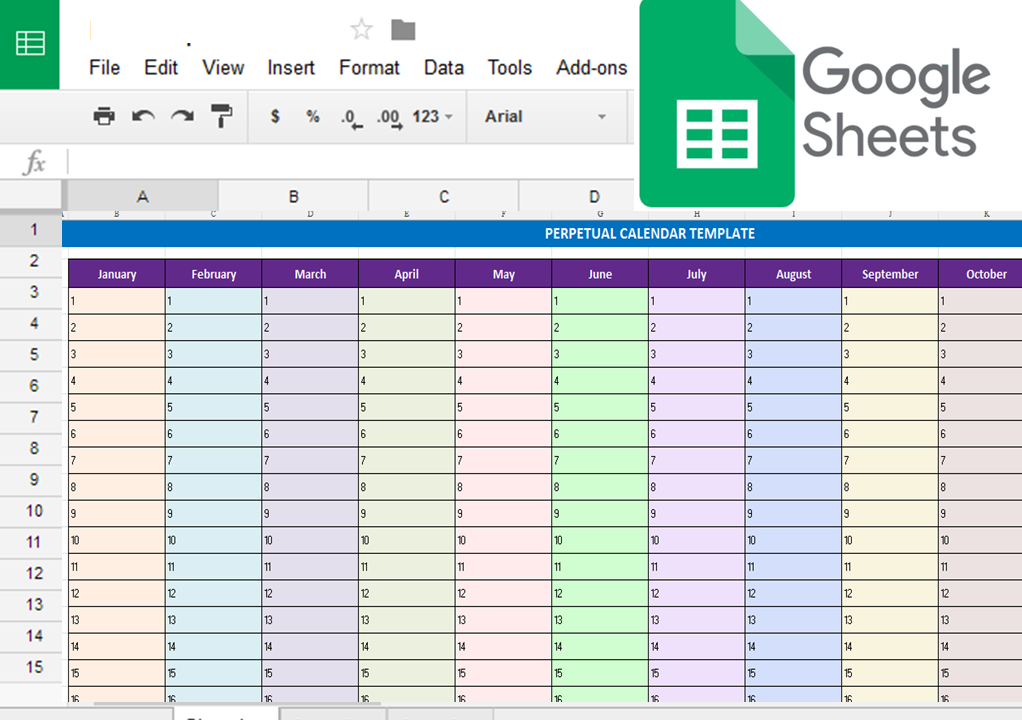The image size is (1022, 720).
Task: Open the File menu
Action: (104, 67)
